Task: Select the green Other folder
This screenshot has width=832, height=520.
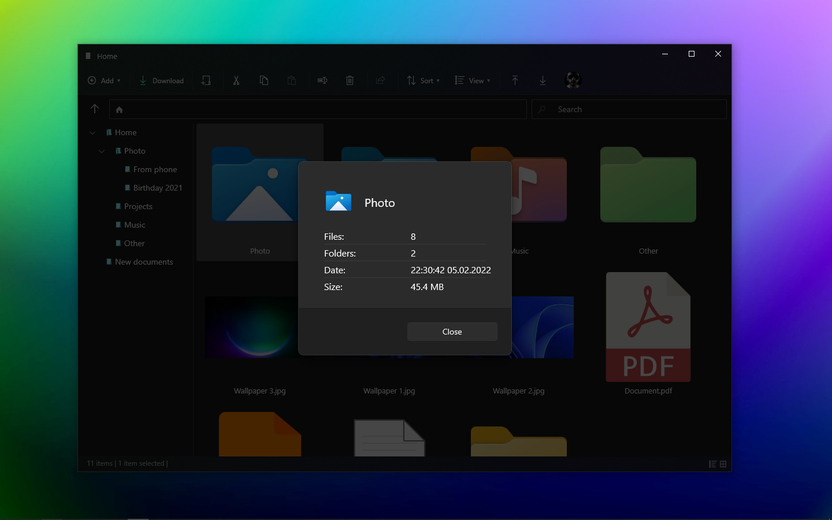Action: pos(648,185)
